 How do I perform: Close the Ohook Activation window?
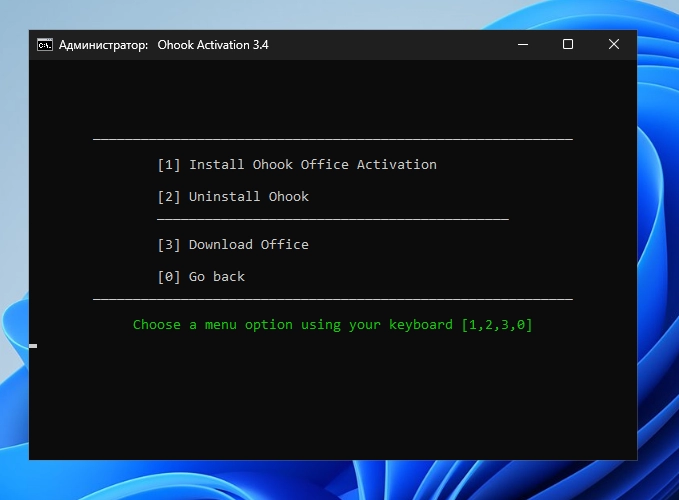click(613, 44)
